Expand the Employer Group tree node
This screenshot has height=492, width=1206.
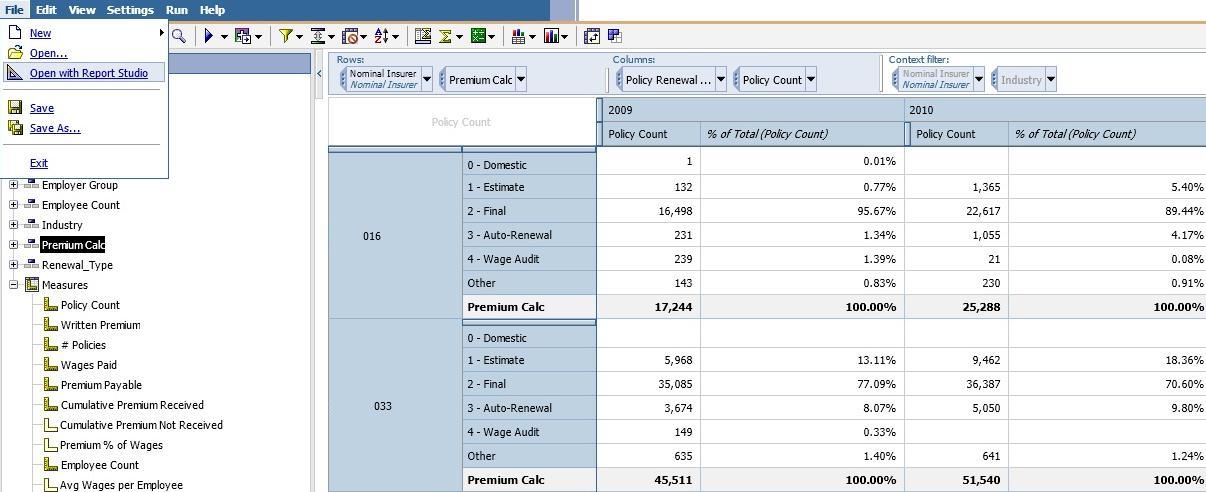click(x=14, y=185)
